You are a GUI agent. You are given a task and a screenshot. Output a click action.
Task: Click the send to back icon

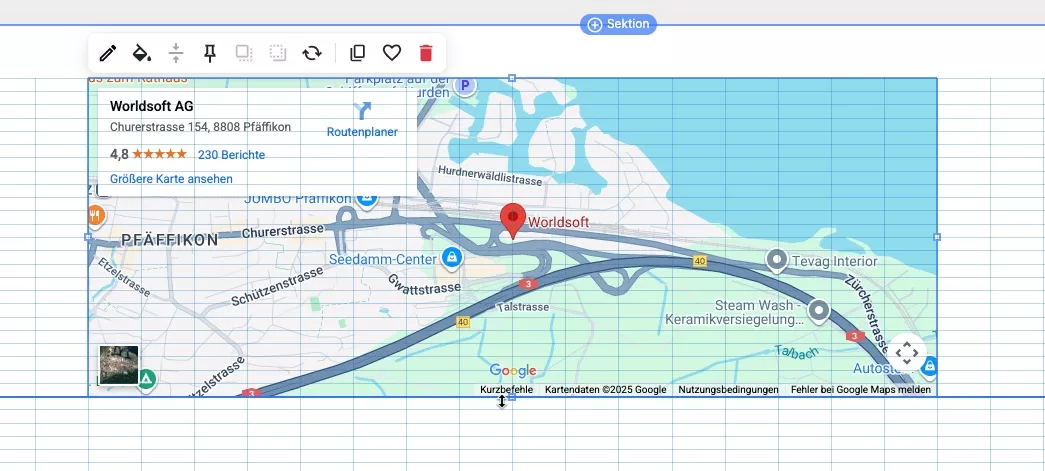coord(278,54)
